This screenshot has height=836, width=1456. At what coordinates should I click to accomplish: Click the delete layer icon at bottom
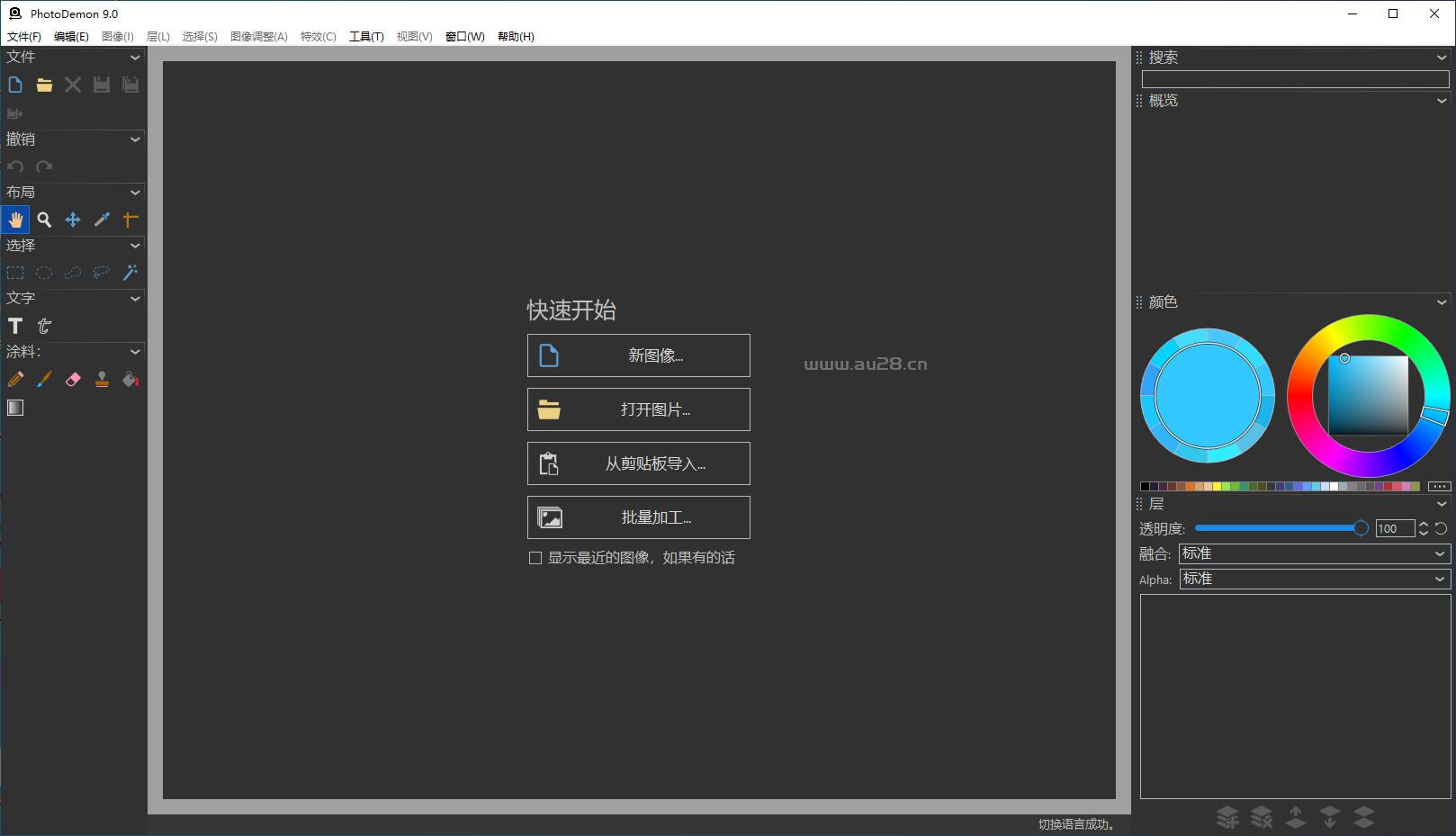1262,817
